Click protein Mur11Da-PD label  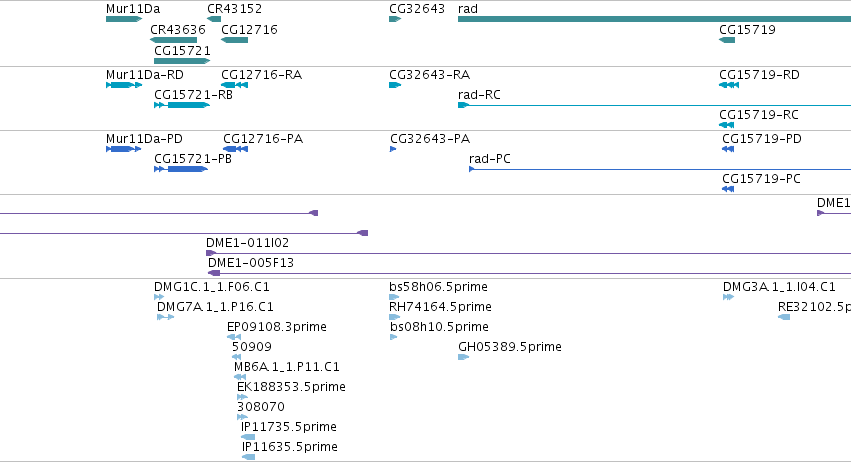click(144, 138)
